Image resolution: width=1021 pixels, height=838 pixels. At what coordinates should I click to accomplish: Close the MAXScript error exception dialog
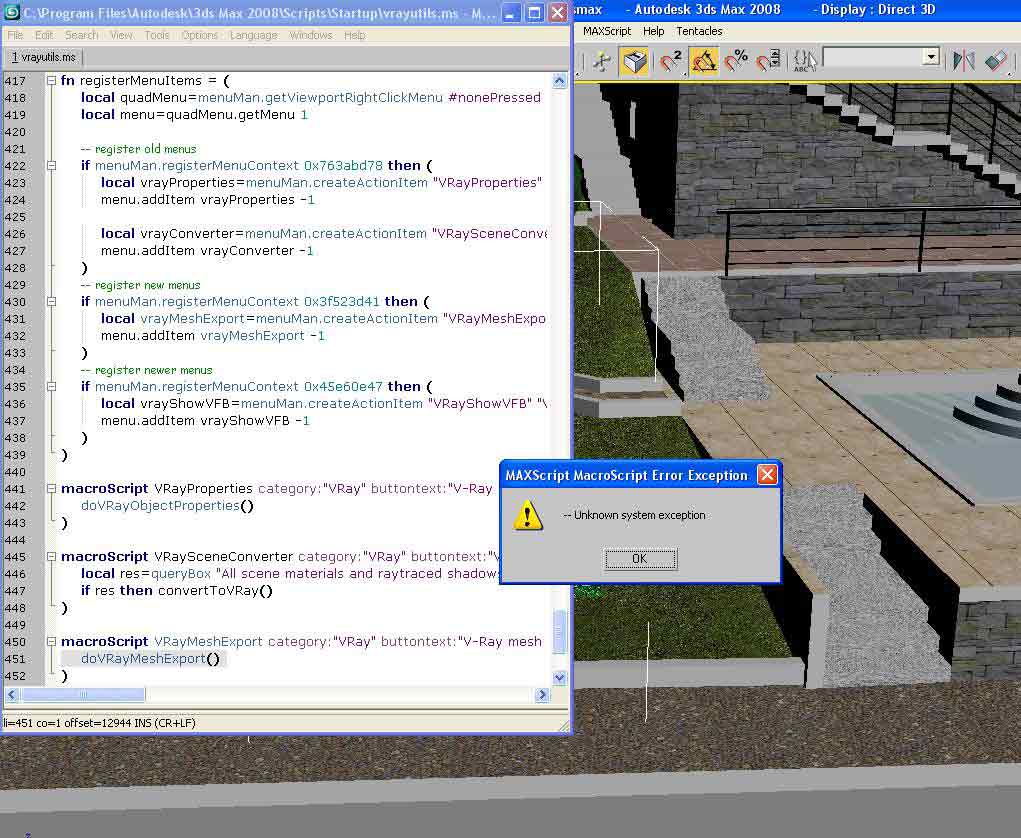(767, 475)
